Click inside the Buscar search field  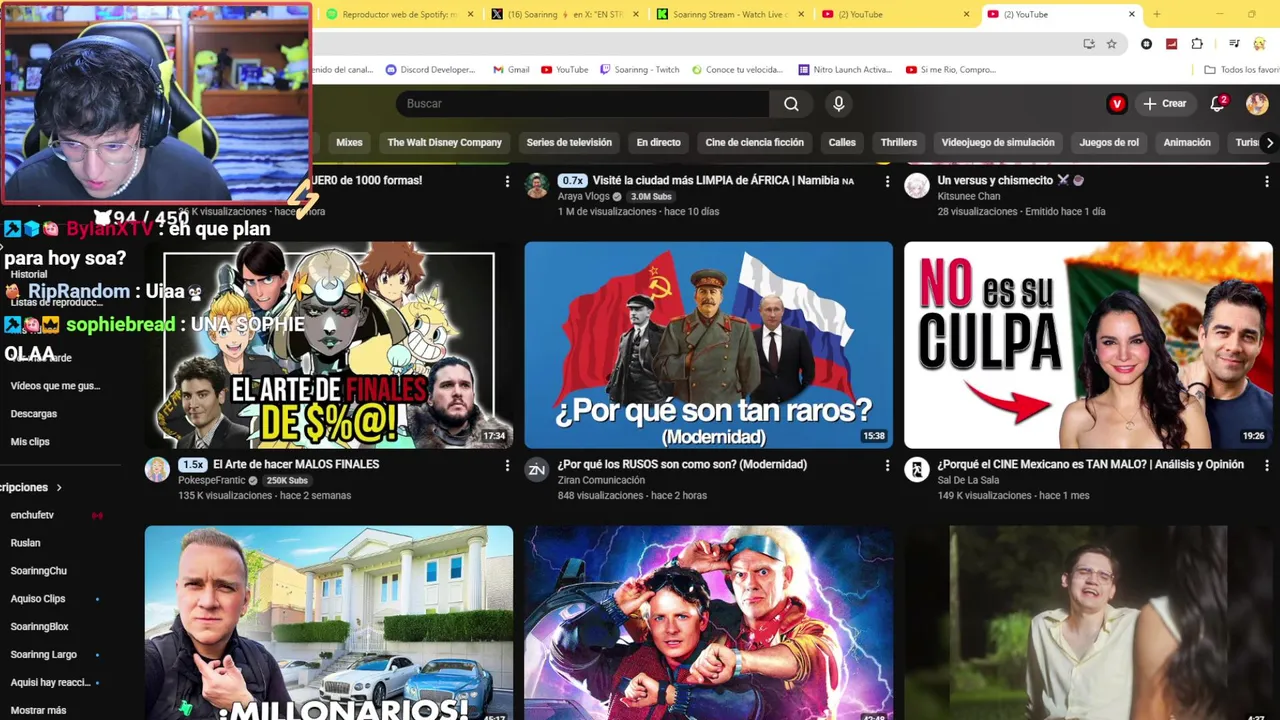click(583, 104)
